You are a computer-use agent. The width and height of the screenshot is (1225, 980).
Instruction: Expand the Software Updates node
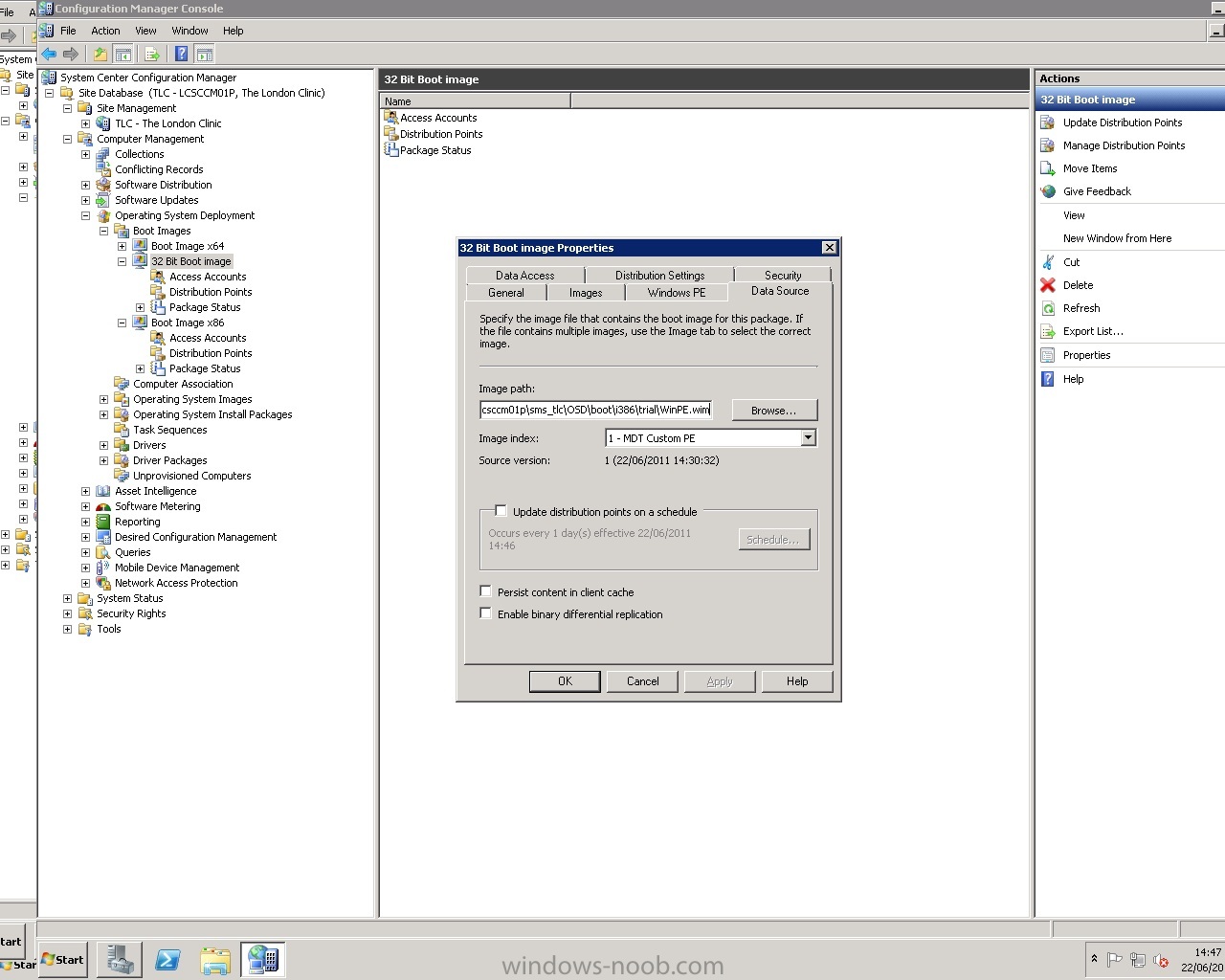(x=85, y=200)
